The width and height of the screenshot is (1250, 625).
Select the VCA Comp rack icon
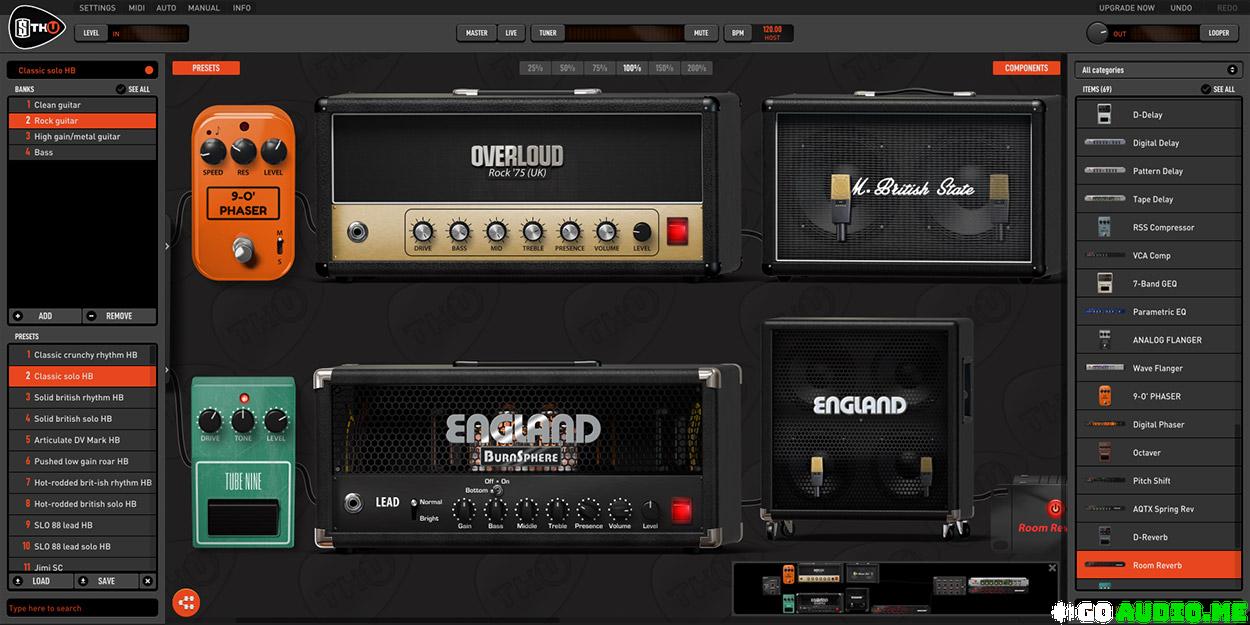[x=1104, y=255]
